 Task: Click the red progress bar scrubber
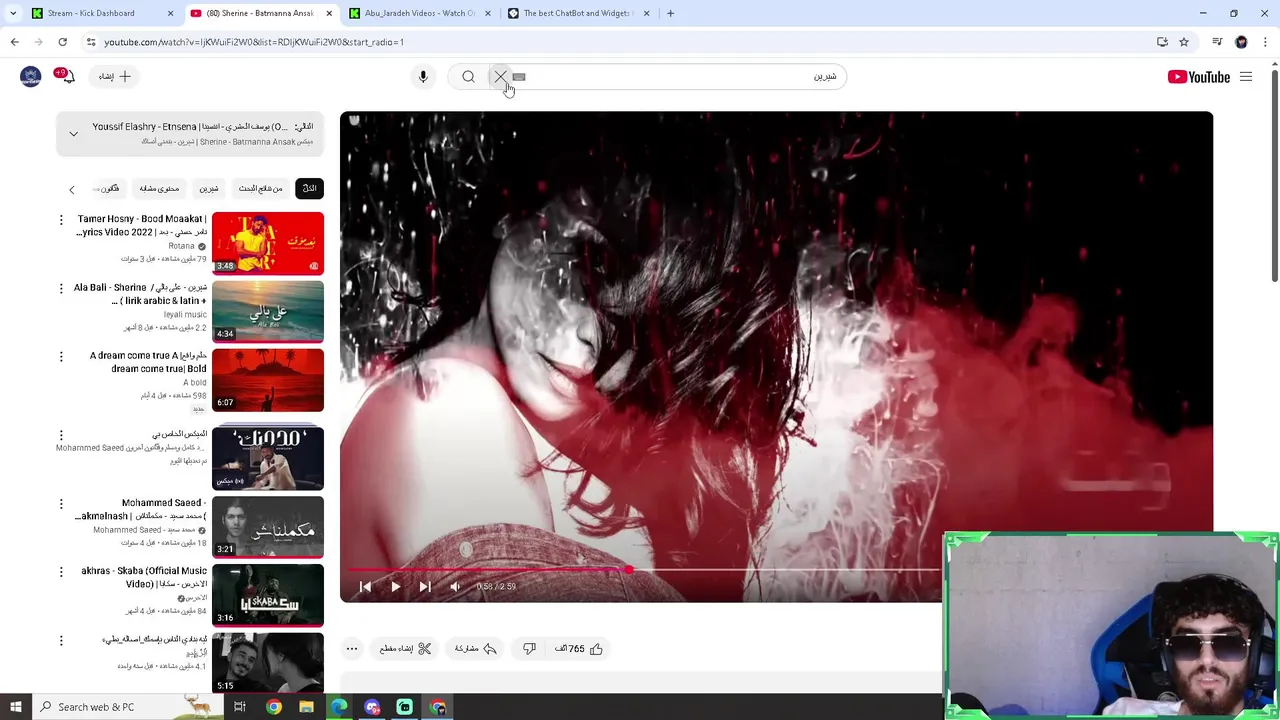pyautogui.click(x=628, y=570)
